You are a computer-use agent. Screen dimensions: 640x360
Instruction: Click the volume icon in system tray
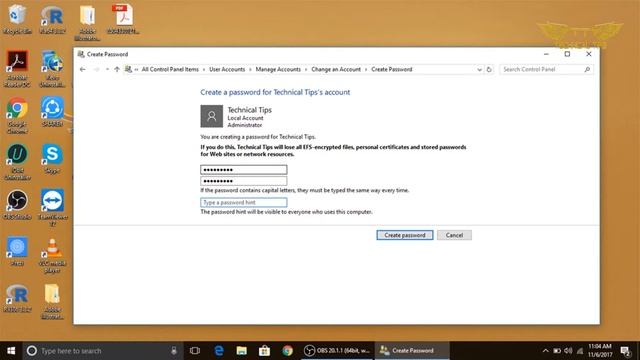[568, 351]
